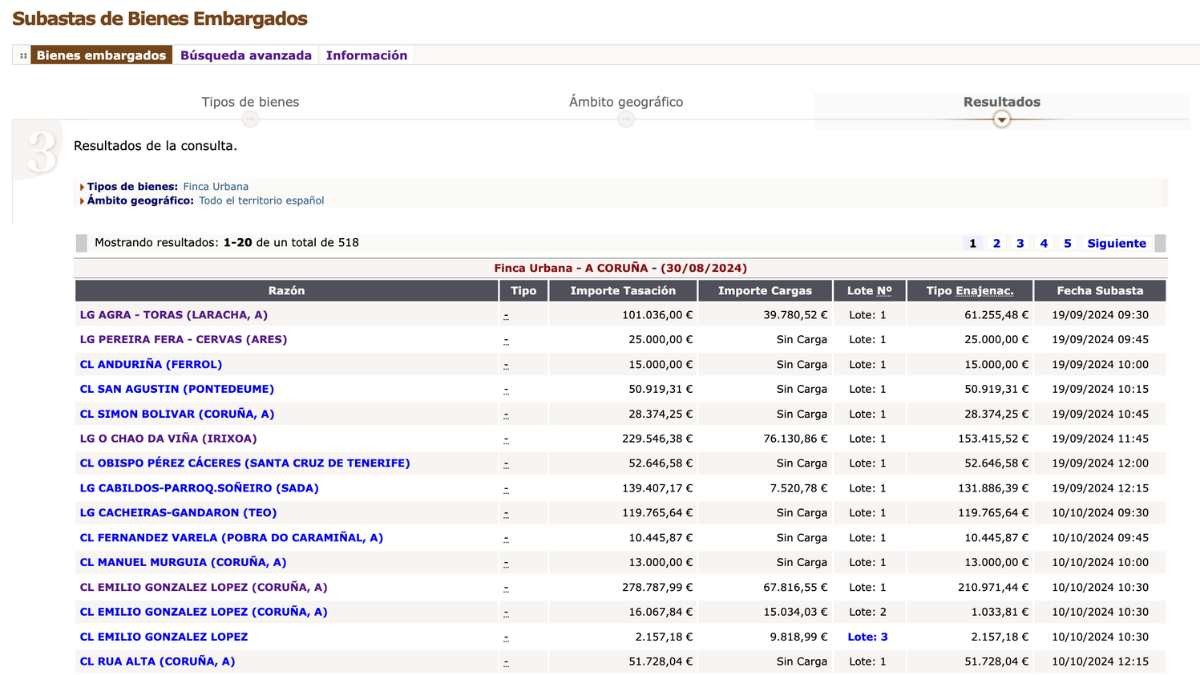This screenshot has height=675, width=1200.
Task: Click Subastas de Bienes Embargados page title
Action: 160,19
